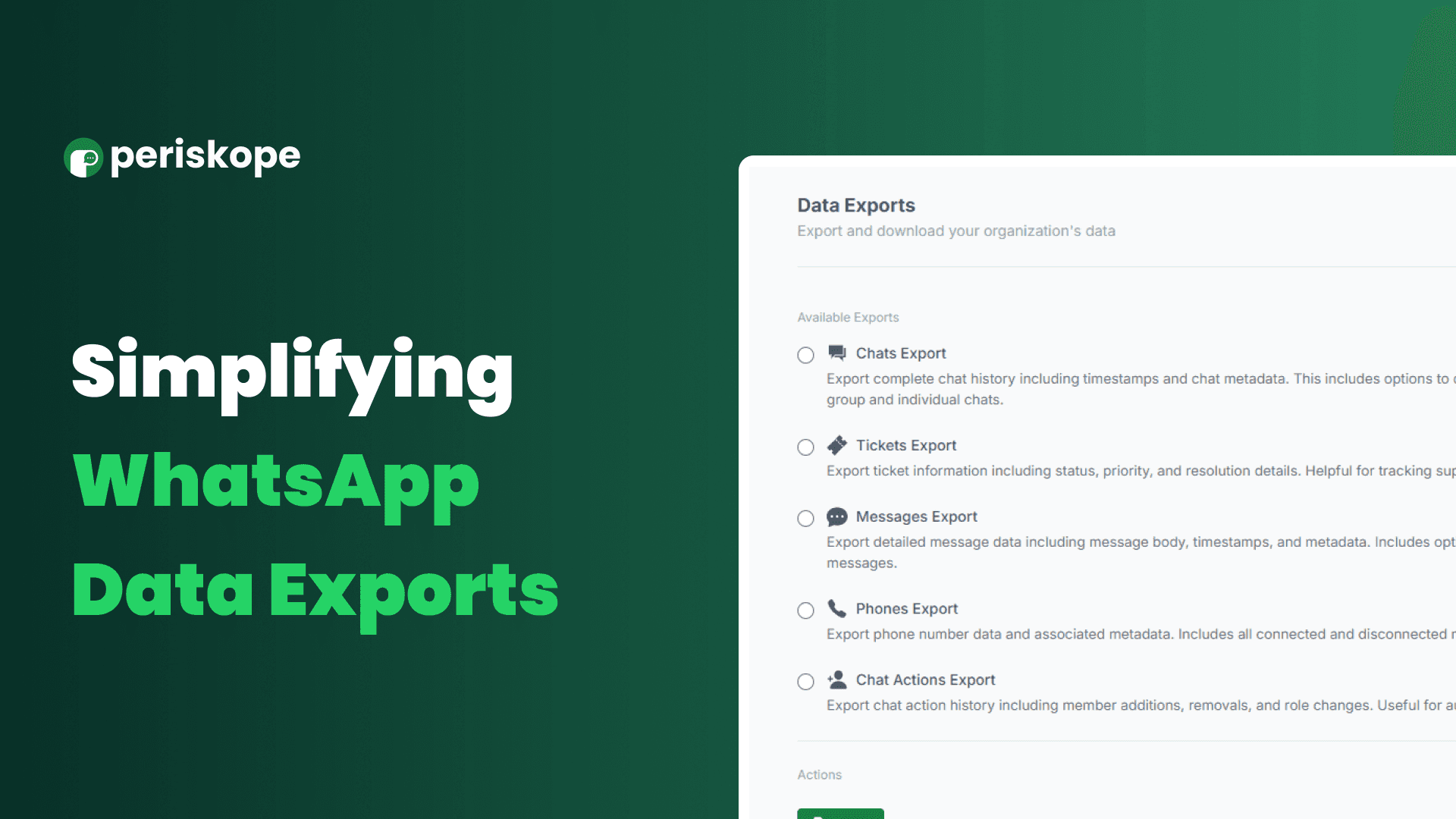
Task: Click the Chat Actions Export person icon
Action: [837, 679]
